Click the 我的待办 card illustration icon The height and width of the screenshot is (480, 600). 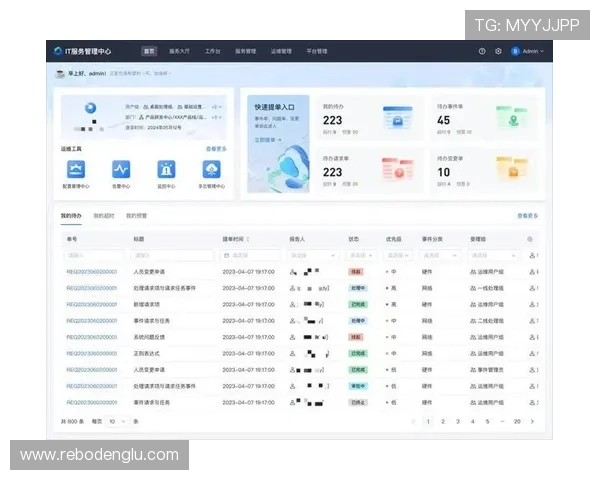[x=398, y=118]
